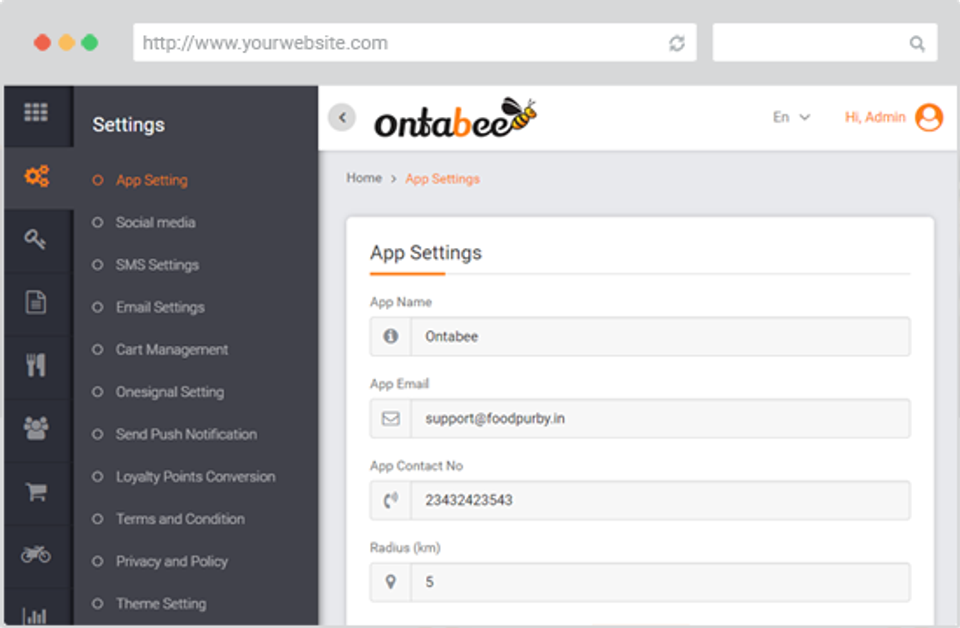This screenshot has height=628, width=960.
Task: Click the shopping cart sidebar icon
Action: click(x=37, y=491)
